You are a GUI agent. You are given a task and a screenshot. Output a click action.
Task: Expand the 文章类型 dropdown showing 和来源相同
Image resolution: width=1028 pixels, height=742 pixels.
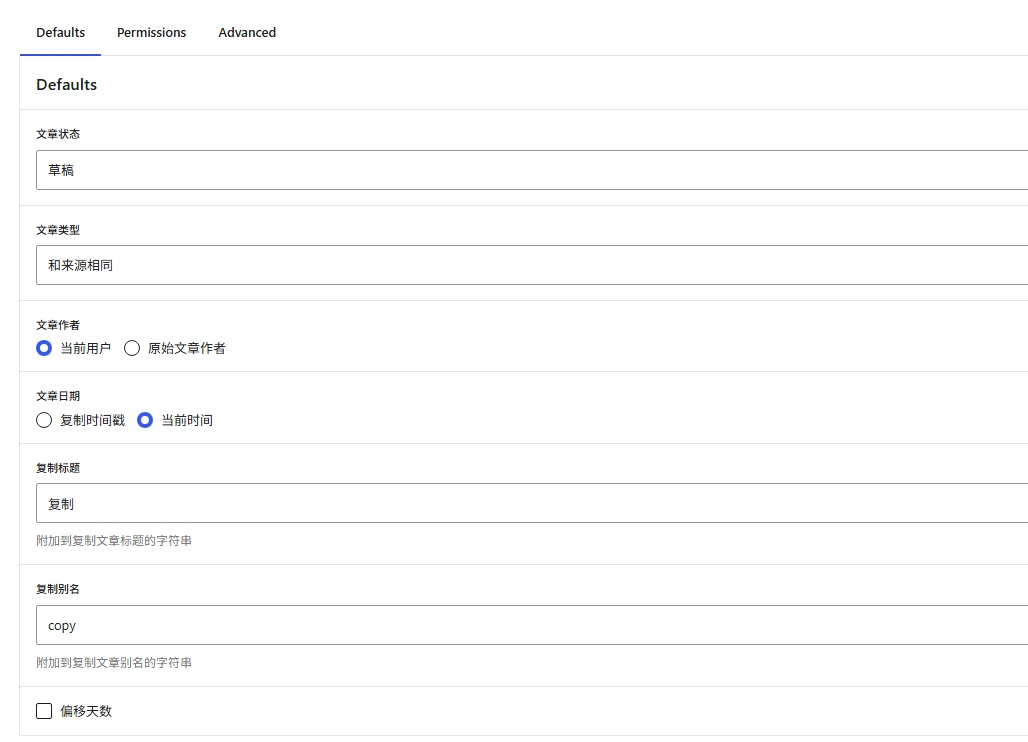click(x=532, y=265)
